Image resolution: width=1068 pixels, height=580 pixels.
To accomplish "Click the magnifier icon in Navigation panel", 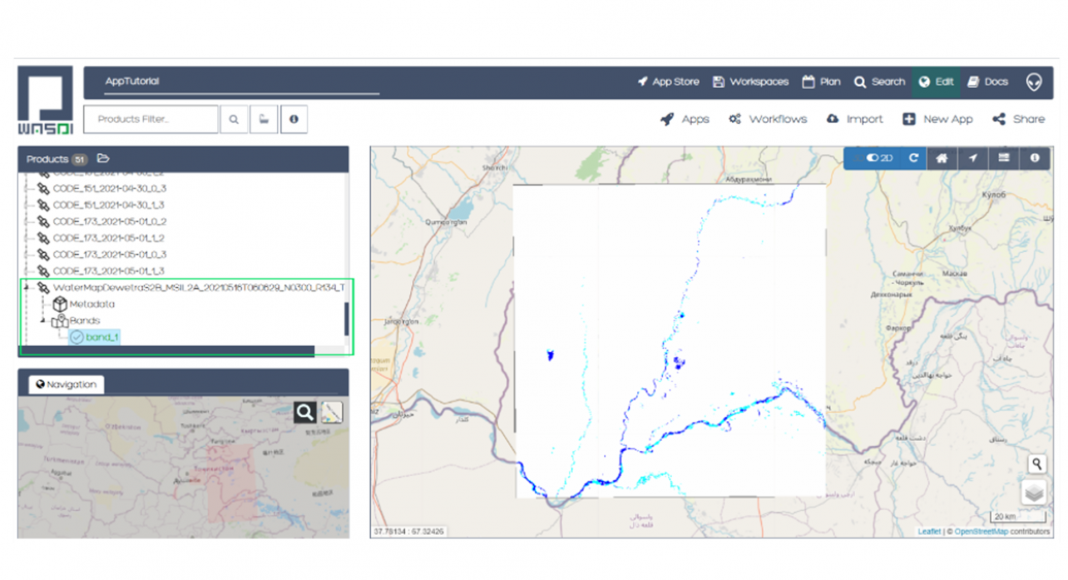I will click(305, 412).
